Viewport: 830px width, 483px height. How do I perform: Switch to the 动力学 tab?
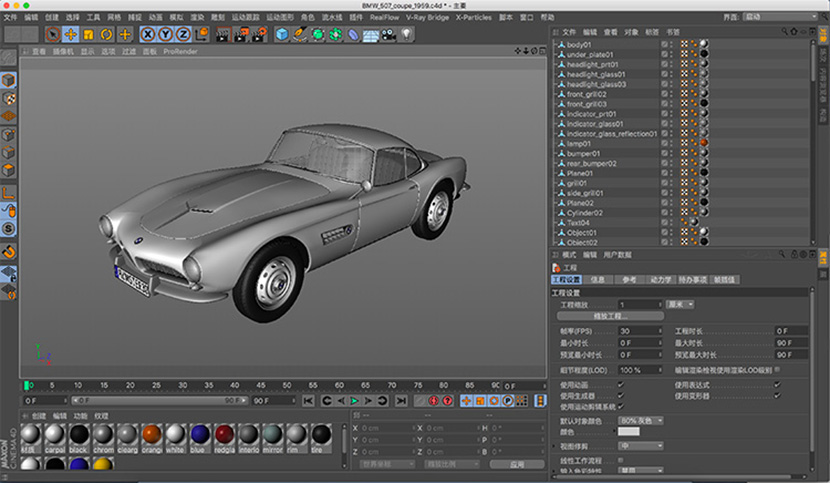coord(661,280)
